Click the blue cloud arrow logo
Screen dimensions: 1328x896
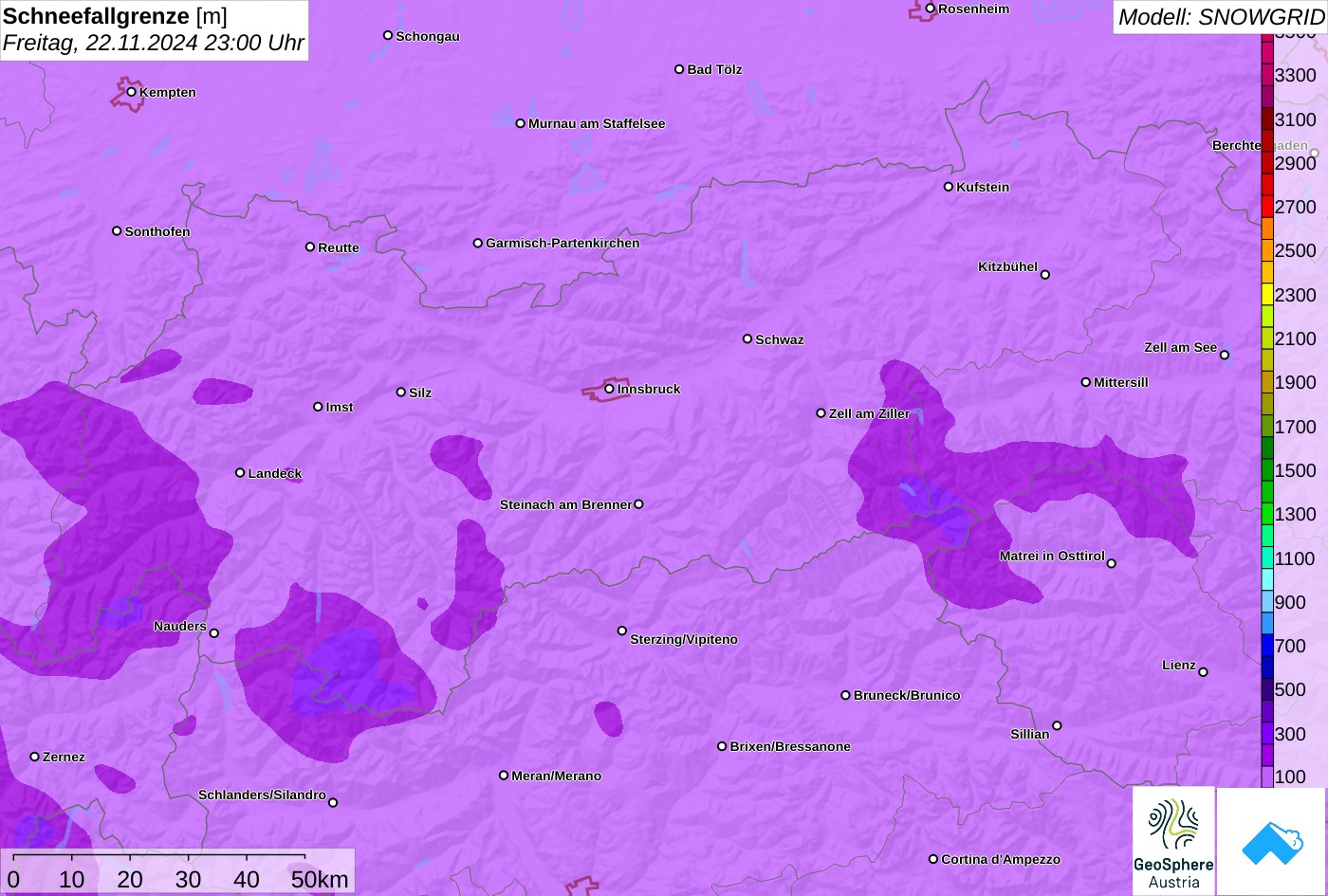coord(1272,841)
